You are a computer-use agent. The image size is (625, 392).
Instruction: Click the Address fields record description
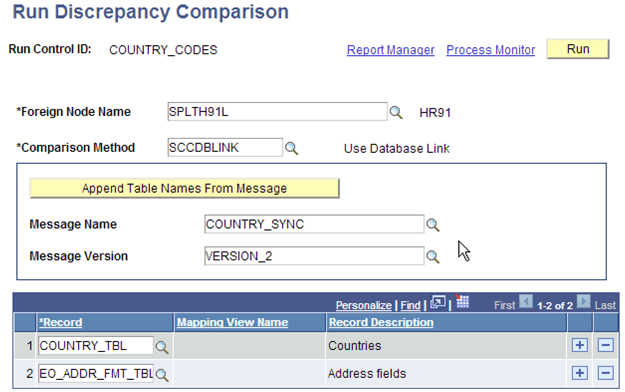(x=367, y=374)
